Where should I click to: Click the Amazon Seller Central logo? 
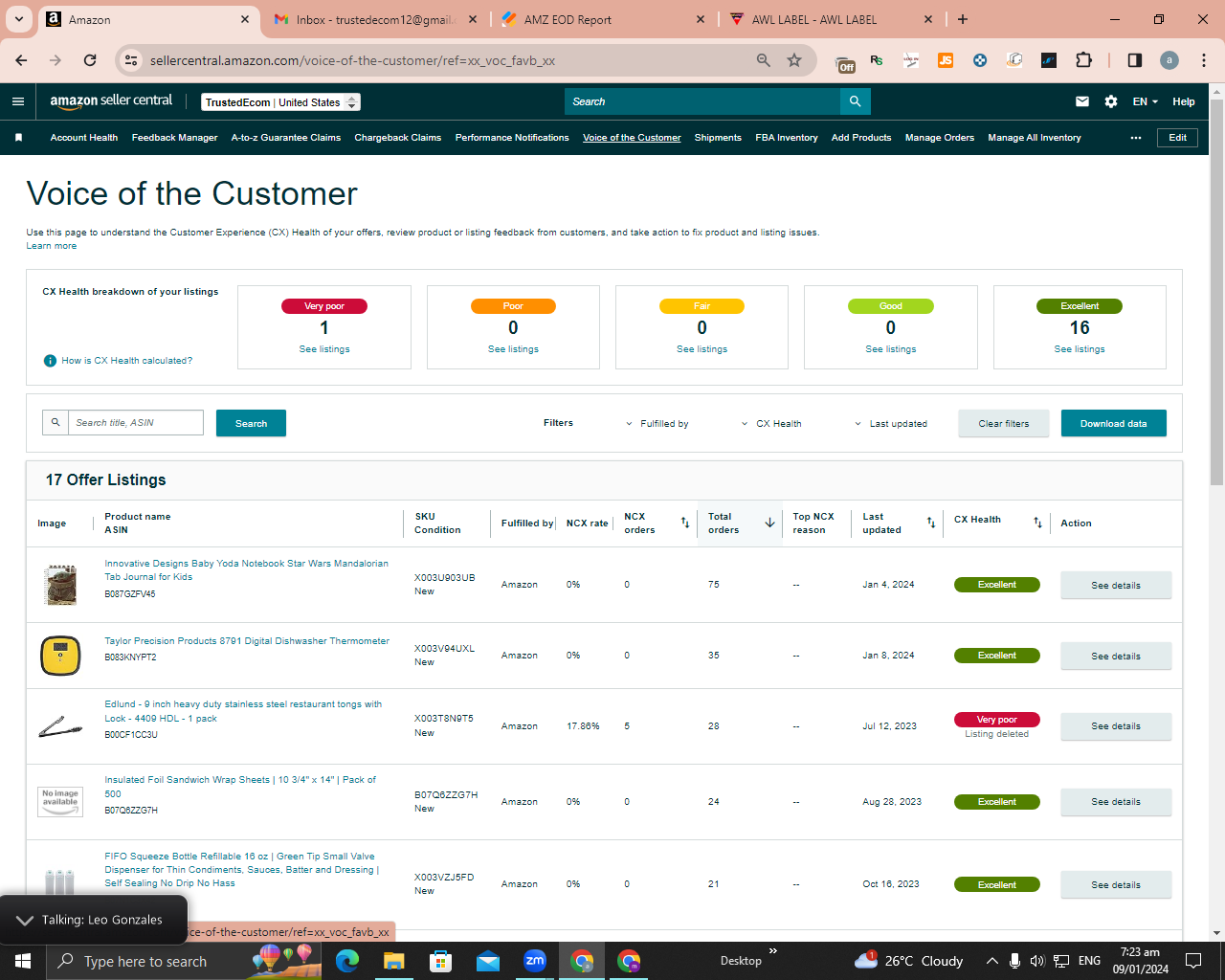111,101
